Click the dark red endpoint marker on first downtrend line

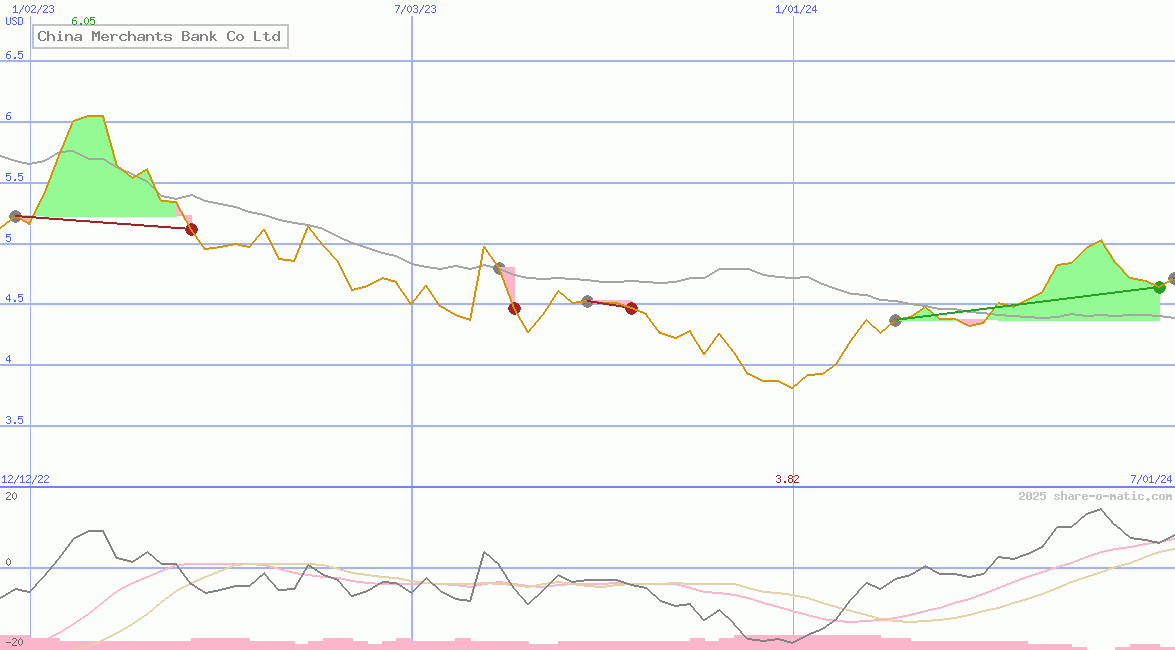191,229
